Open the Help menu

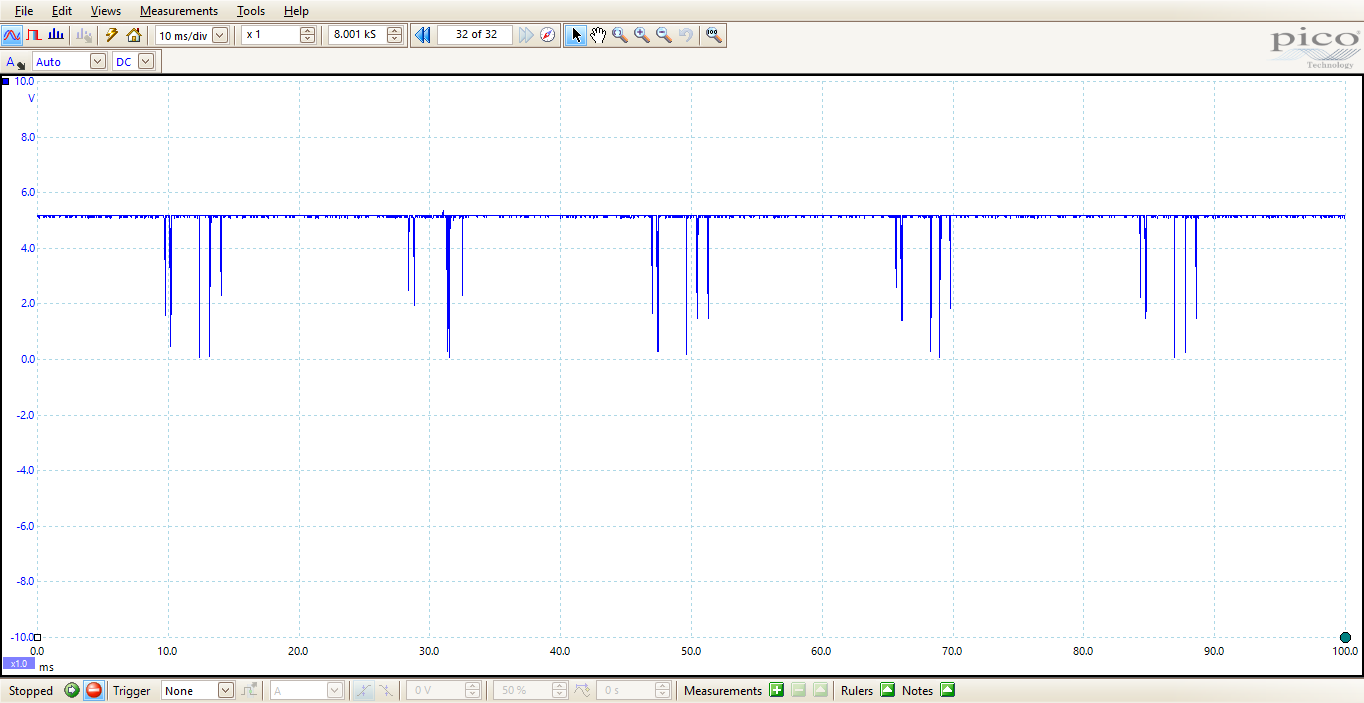coord(296,11)
